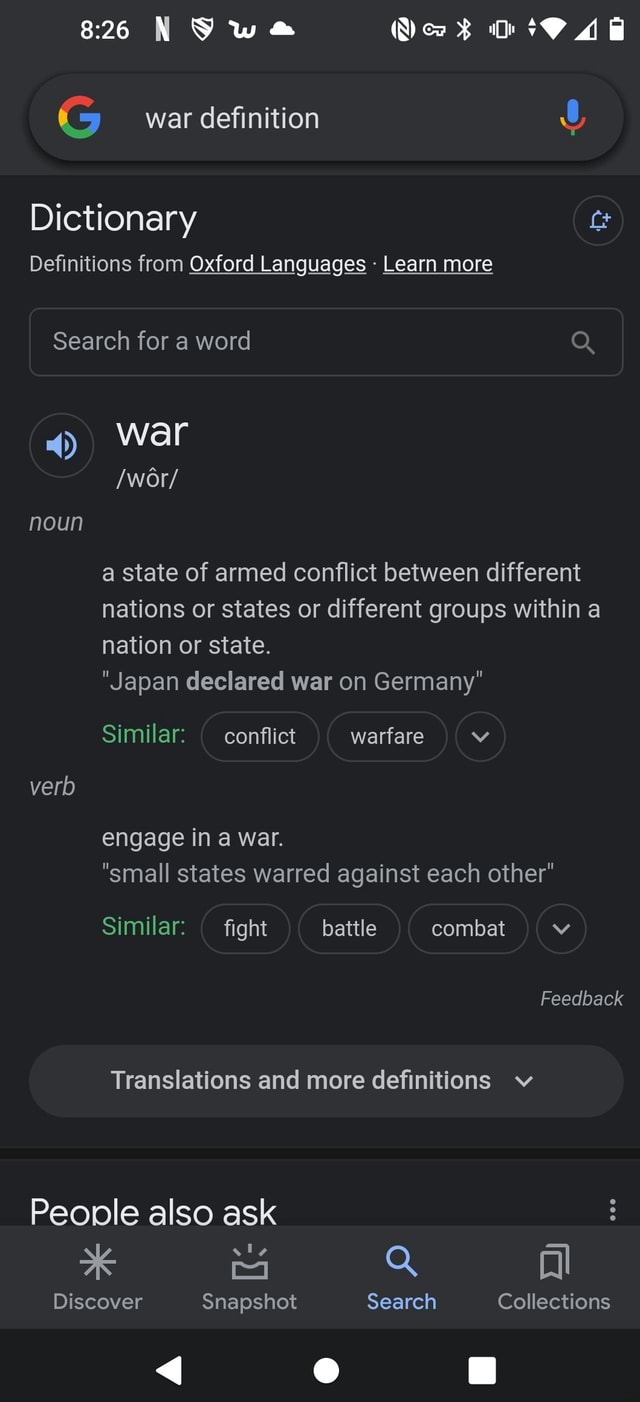The width and height of the screenshot is (640, 1402).
Task: Start a voice search with the microphone icon
Action: [571, 117]
